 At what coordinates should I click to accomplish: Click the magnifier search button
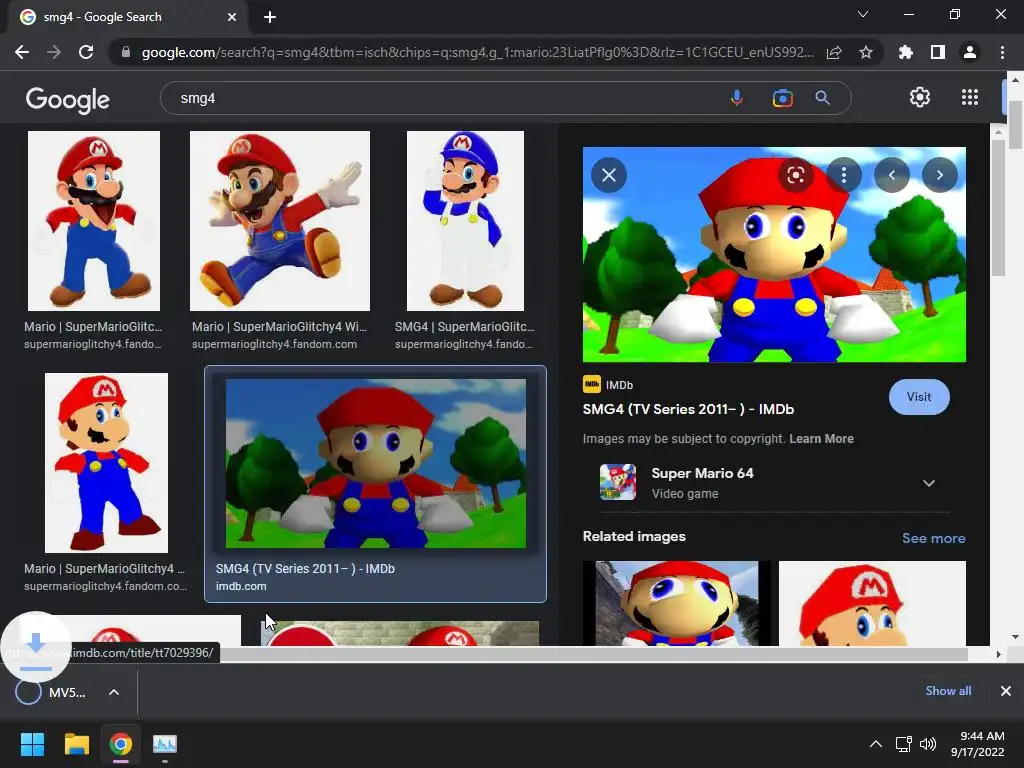[822, 98]
